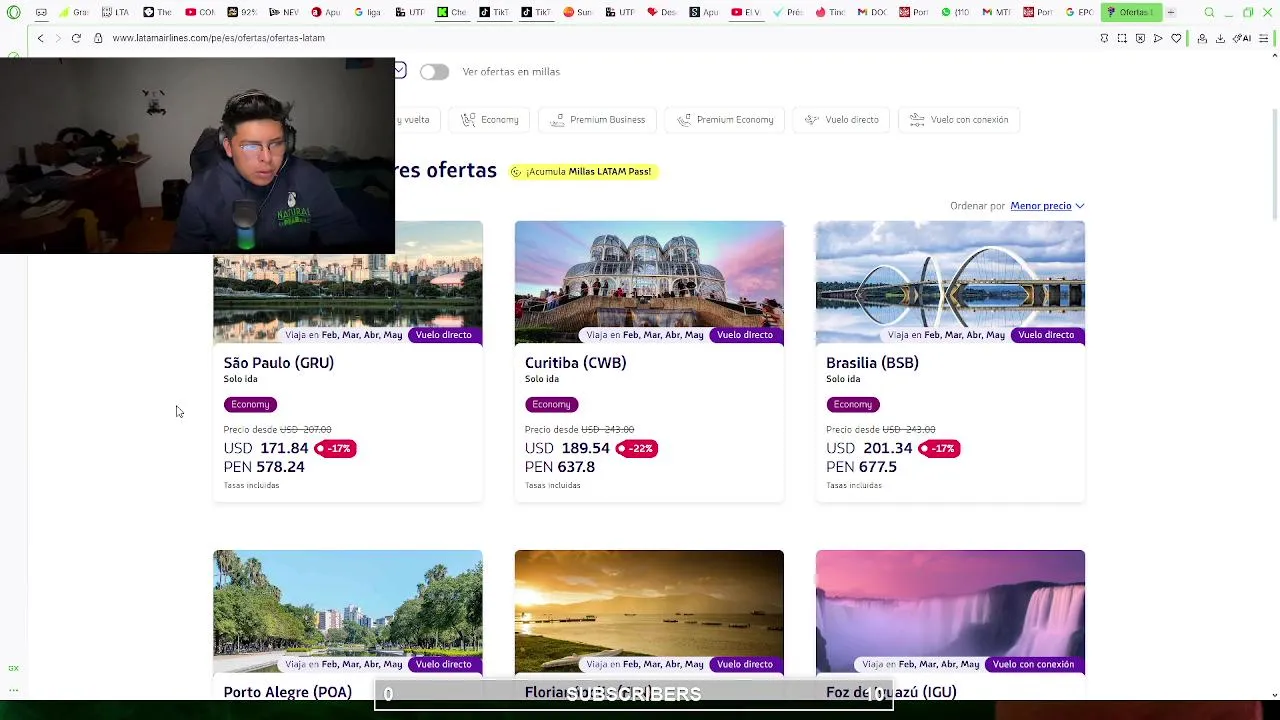Open the Brasilia (BSB) bridge photo
The height and width of the screenshot is (720, 1280).
click(950, 283)
